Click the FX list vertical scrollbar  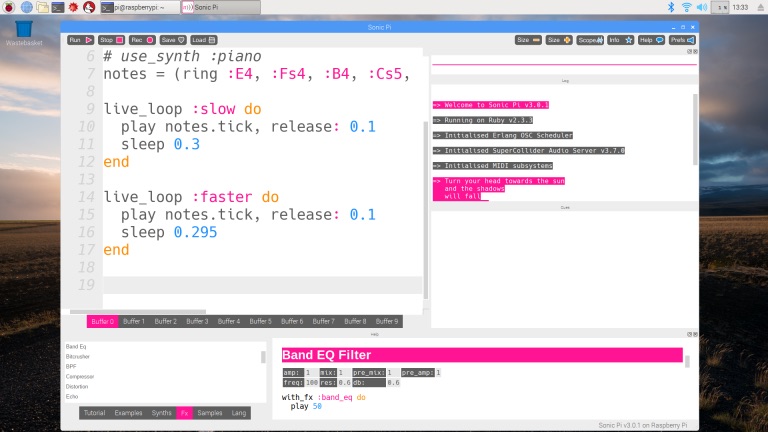(x=264, y=357)
